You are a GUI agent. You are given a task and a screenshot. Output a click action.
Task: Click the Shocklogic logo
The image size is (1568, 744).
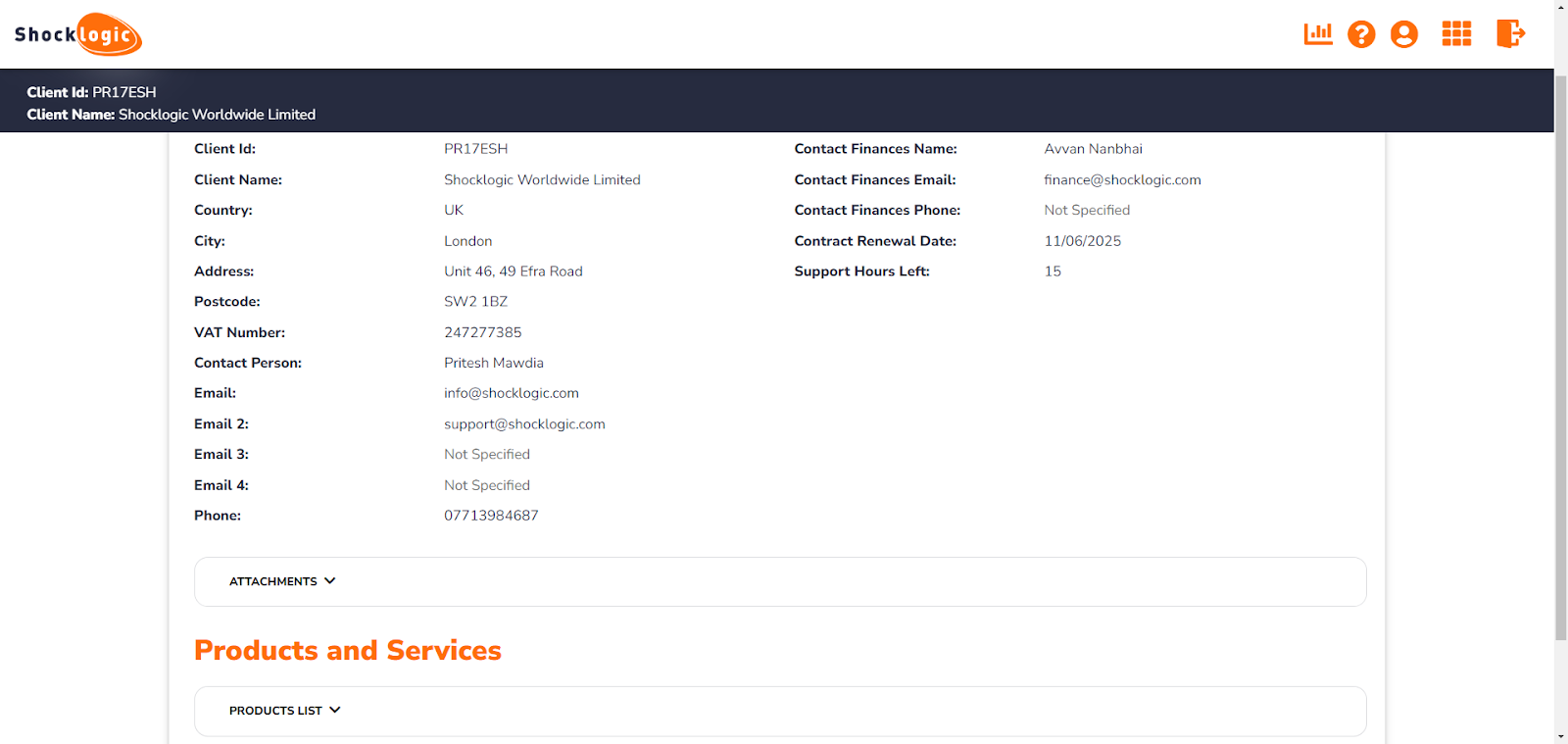tap(78, 34)
